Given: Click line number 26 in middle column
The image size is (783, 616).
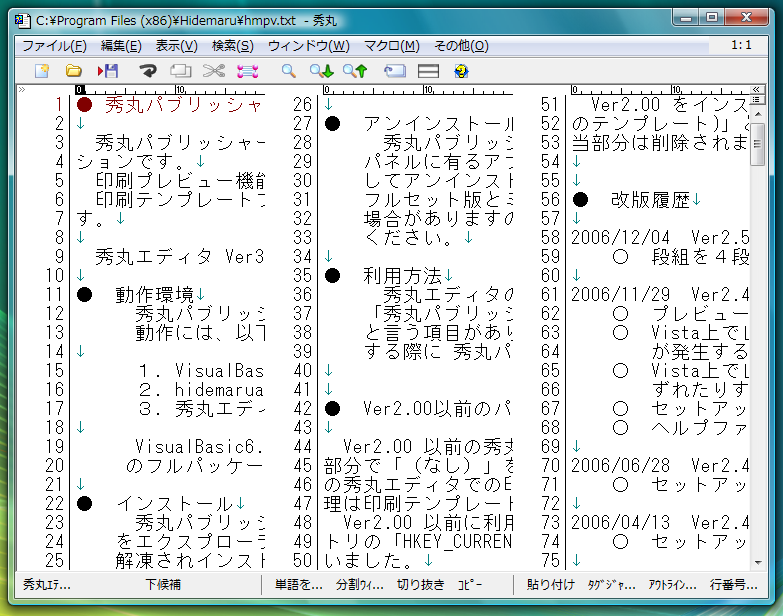Looking at the screenshot, I should [302, 105].
